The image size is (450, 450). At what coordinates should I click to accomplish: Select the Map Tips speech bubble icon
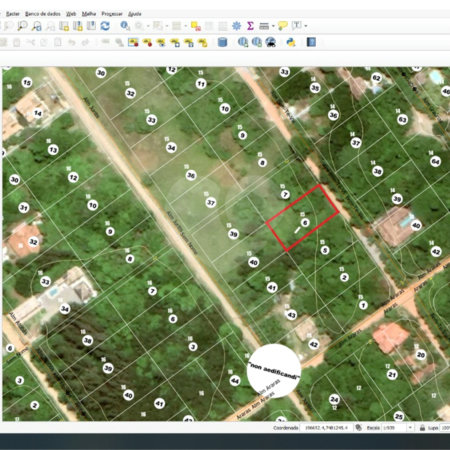(x=283, y=26)
